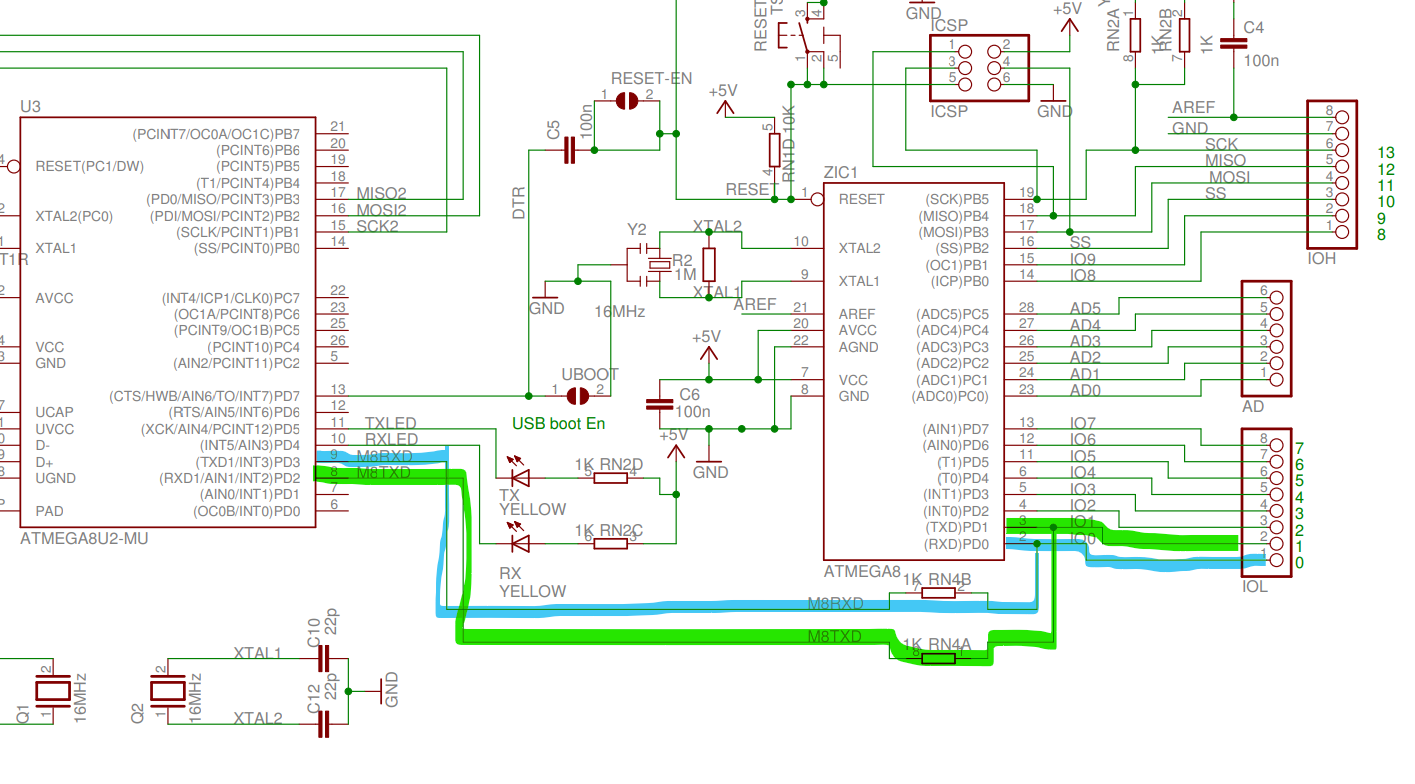Click the C5 capacitor symbol

click(570, 151)
